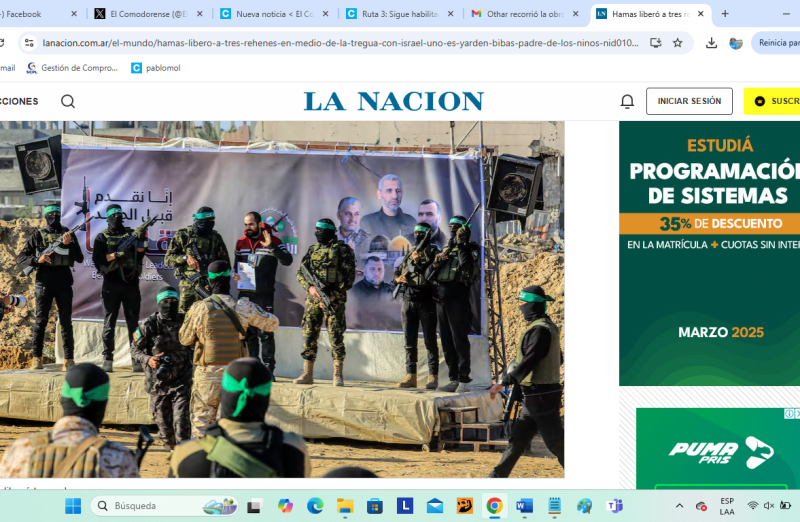Open the ESP LAA language selector
Screen dimensions: 800x522
pos(727,506)
